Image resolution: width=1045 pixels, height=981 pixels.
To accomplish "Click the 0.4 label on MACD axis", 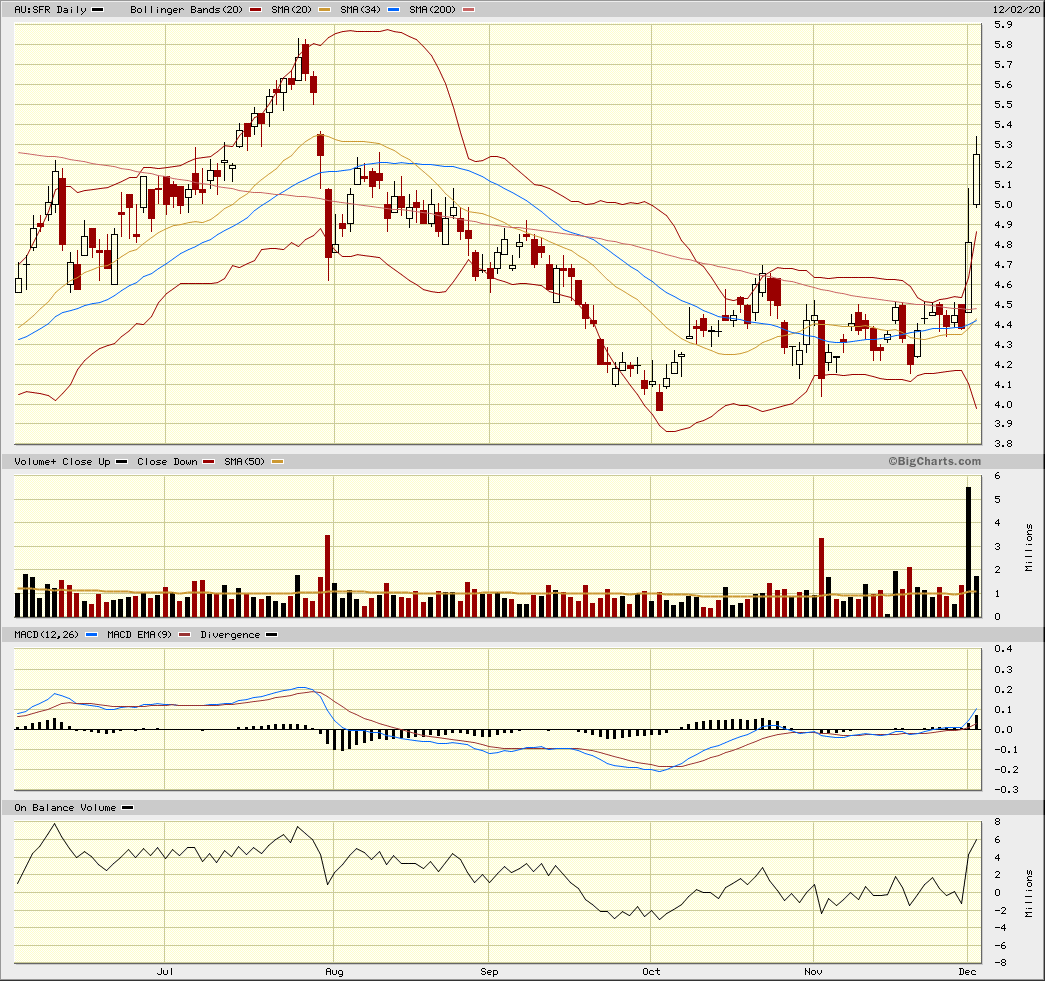I will coord(1003,649).
